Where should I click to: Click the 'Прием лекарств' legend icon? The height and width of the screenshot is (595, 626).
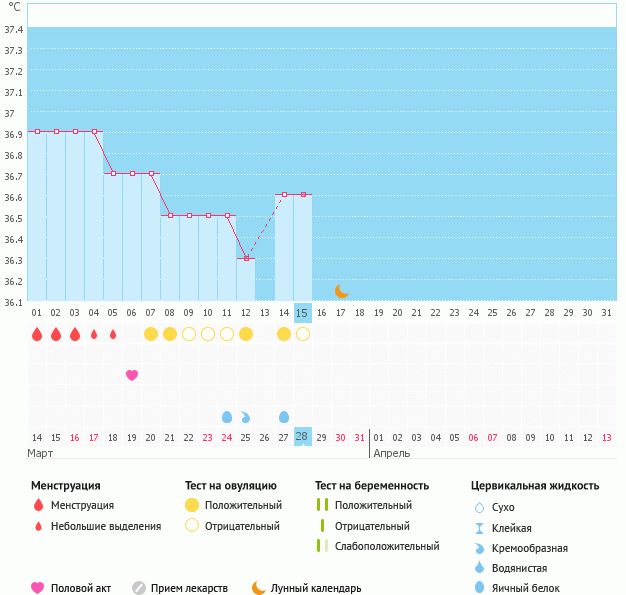(139, 588)
